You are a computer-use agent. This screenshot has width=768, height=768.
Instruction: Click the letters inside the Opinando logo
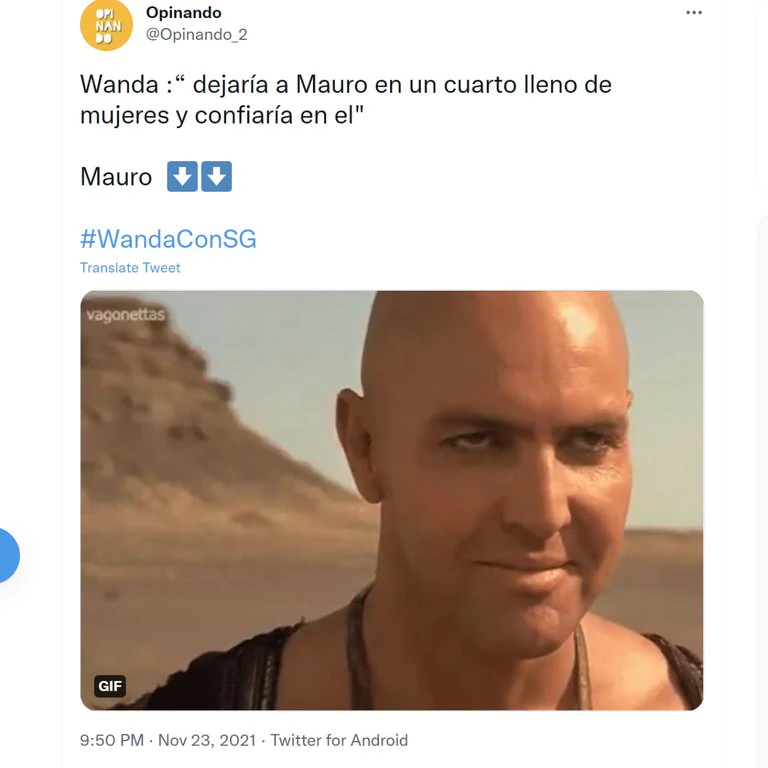pos(108,25)
